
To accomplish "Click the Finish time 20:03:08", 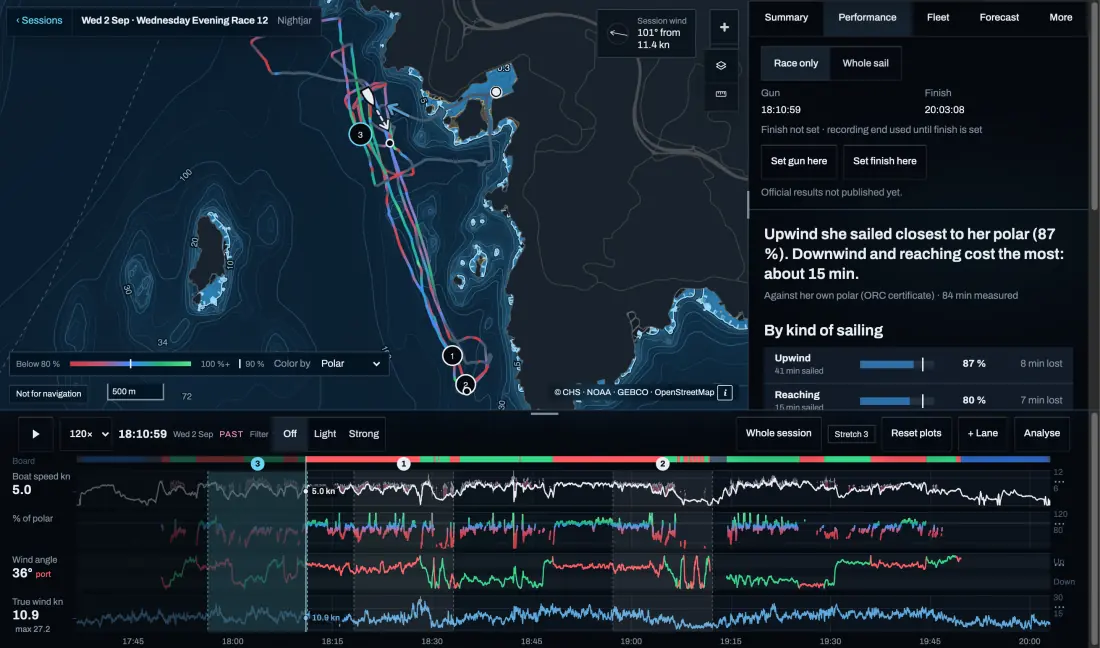I will (944, 110).
